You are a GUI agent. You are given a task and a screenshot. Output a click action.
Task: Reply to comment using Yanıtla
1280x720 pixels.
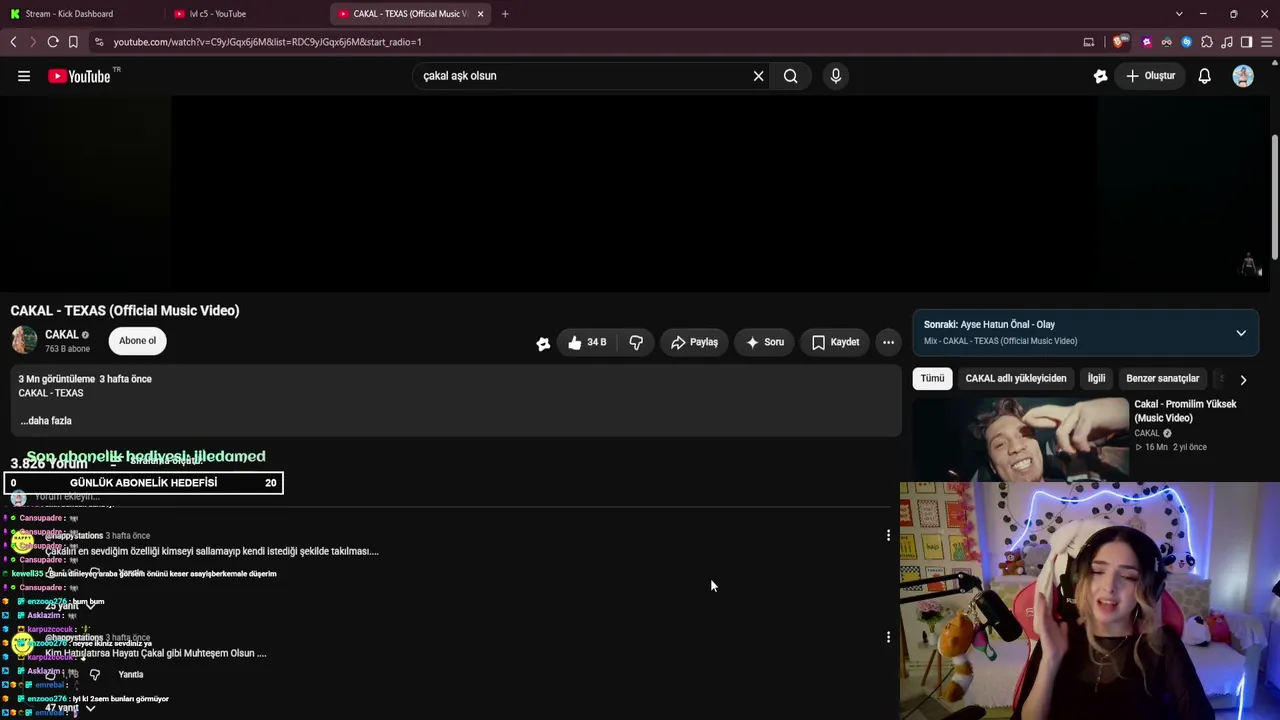(131, 675)
